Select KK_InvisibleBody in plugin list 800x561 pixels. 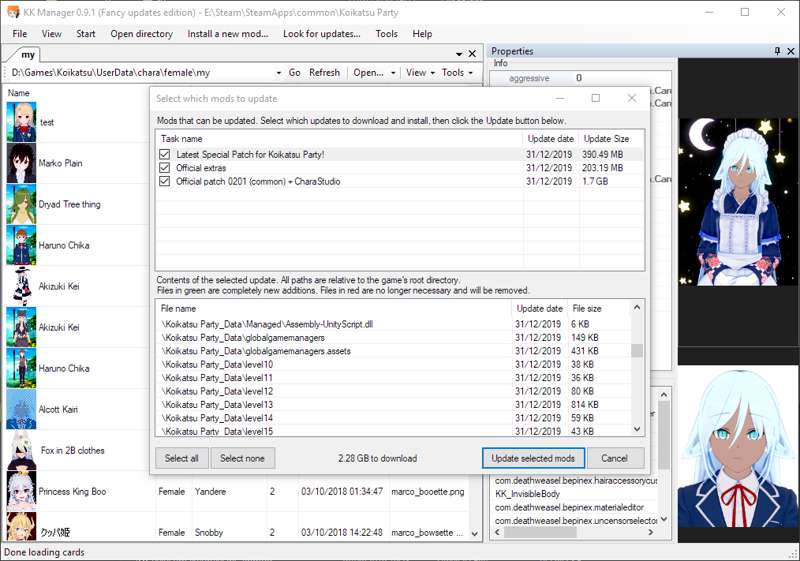(527, 494)
